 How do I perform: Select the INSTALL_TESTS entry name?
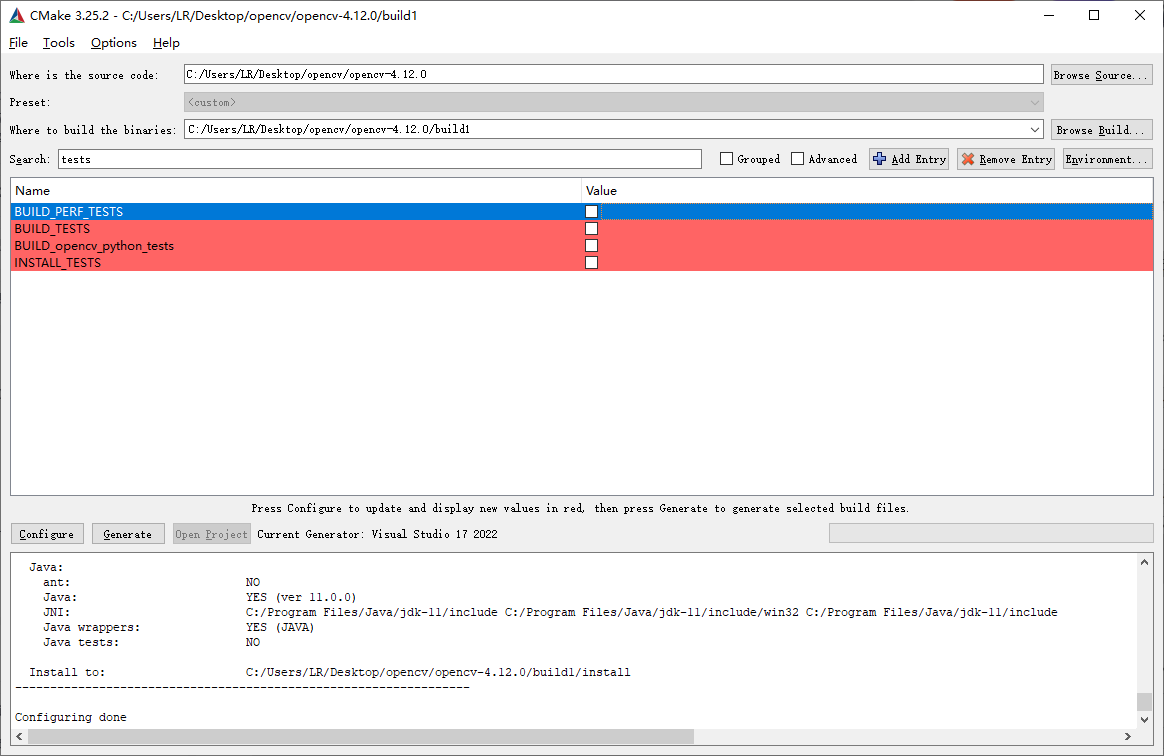(58, 263)
